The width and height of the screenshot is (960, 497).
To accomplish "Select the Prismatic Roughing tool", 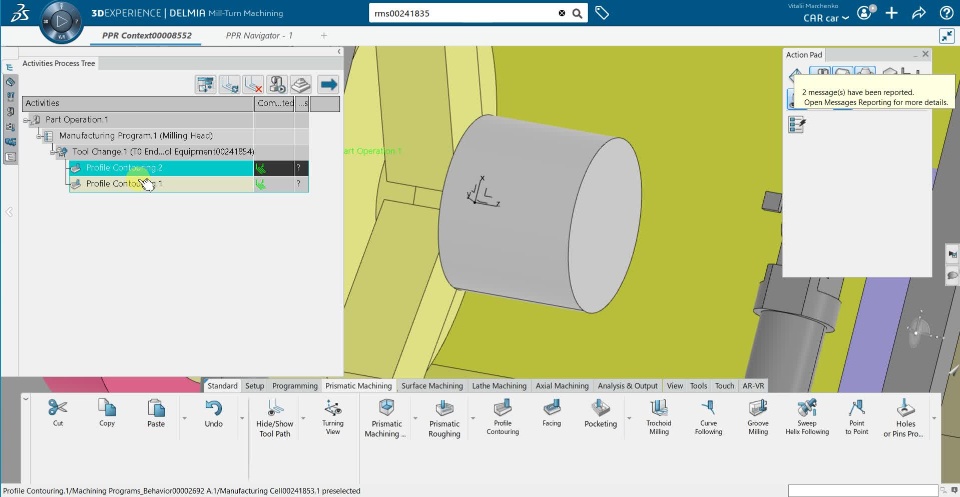I will point(444,419).
